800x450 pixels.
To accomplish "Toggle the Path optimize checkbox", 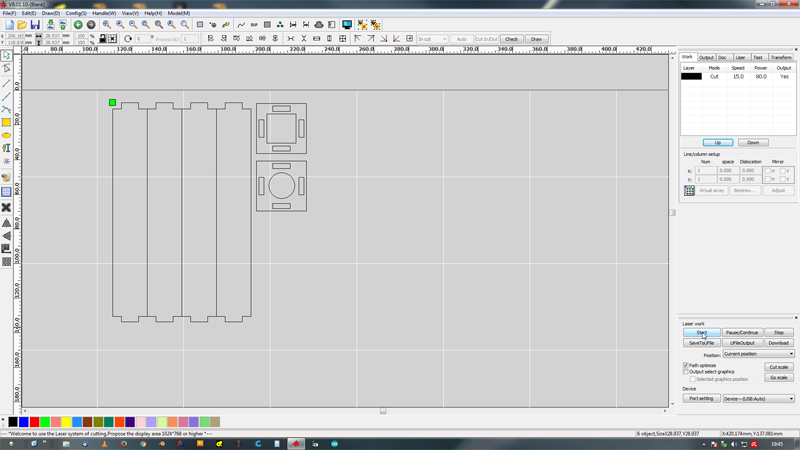I will pyautogui.click(x=686, y=365).
